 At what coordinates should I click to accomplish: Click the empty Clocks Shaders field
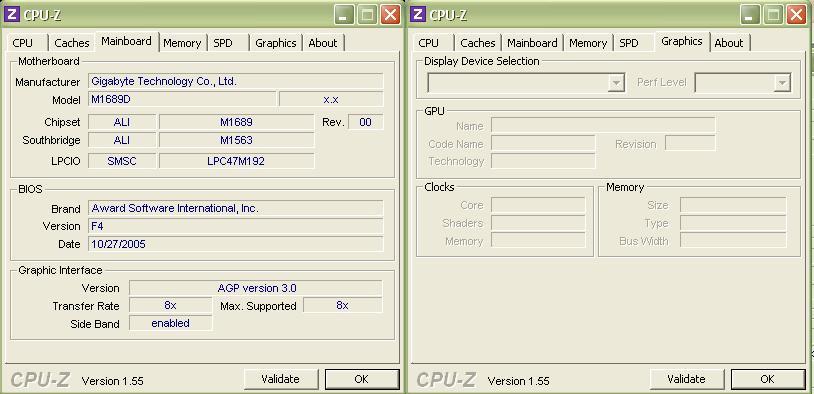[x=538, y=223]
